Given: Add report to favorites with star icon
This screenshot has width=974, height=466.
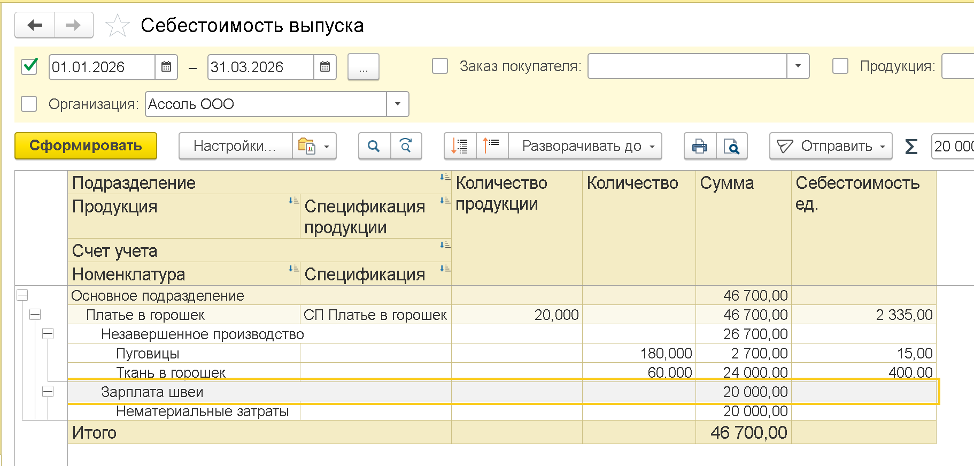Looking at the screenshot, I should click(x=117, y=25).
